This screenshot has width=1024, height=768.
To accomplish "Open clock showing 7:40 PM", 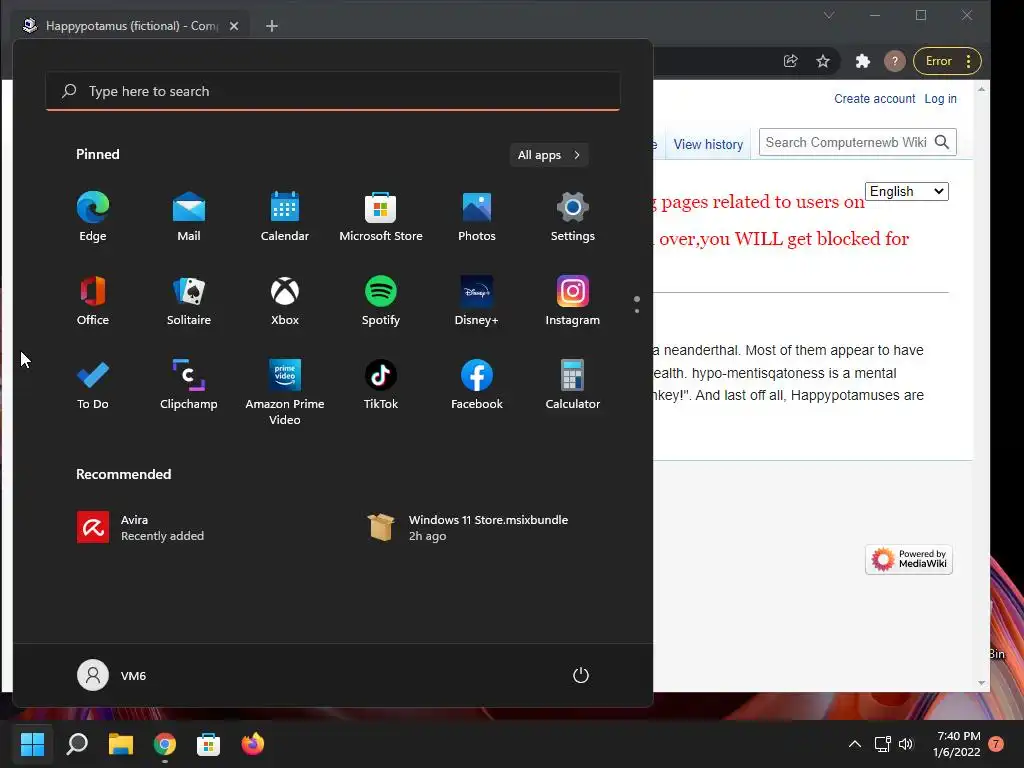I will coord(957,744).
